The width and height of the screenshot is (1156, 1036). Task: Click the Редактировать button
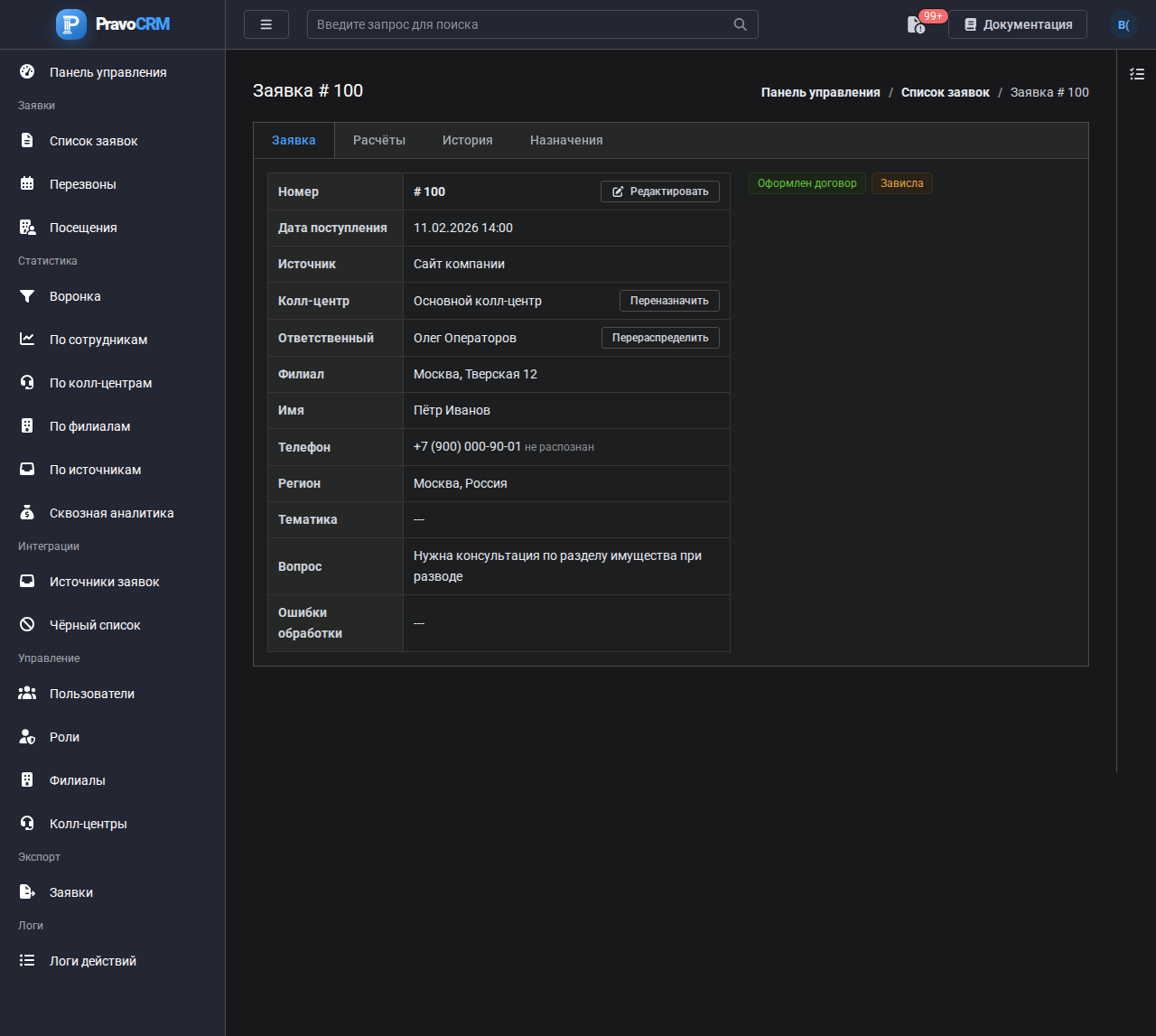pos(660,191)
